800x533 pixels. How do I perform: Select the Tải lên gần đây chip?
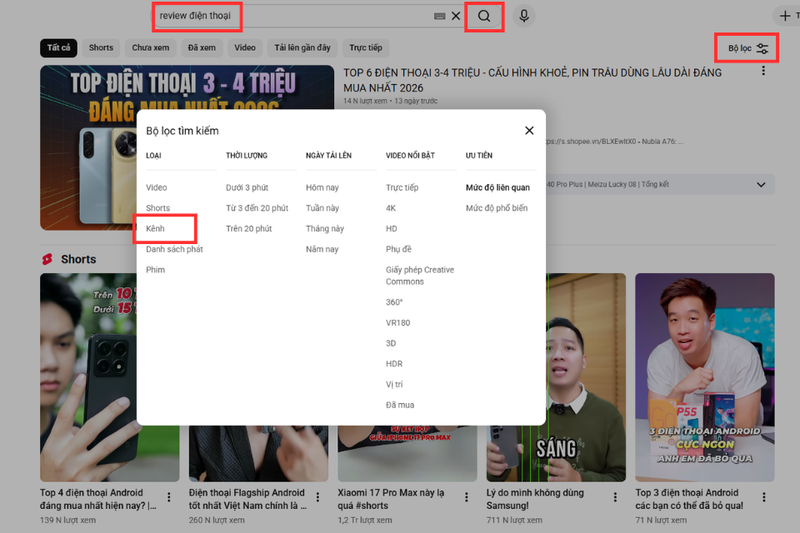(303, 48)
